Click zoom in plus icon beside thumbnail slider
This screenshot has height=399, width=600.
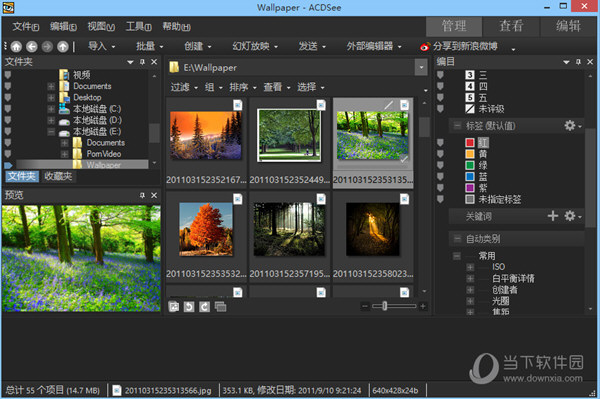(x=423, y=306)
